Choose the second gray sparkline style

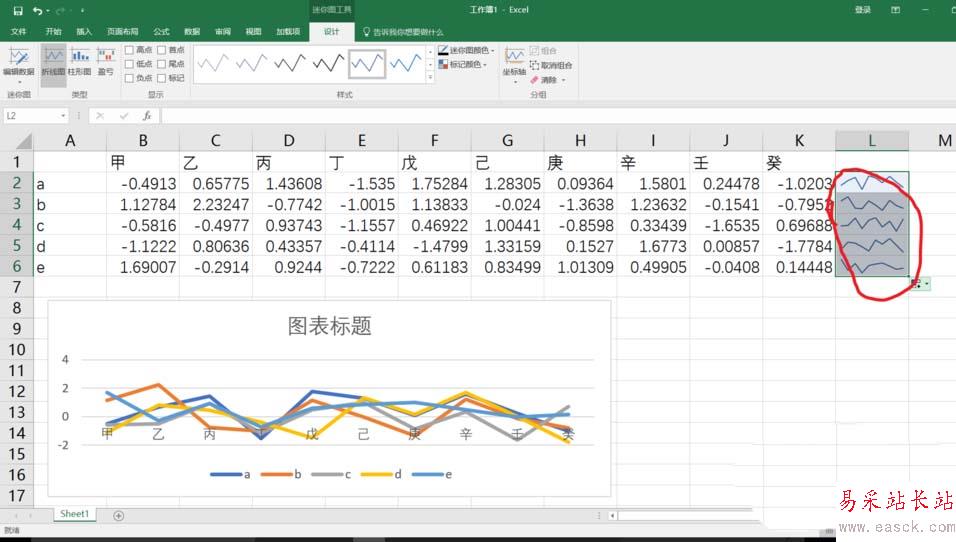pos(252,63)
